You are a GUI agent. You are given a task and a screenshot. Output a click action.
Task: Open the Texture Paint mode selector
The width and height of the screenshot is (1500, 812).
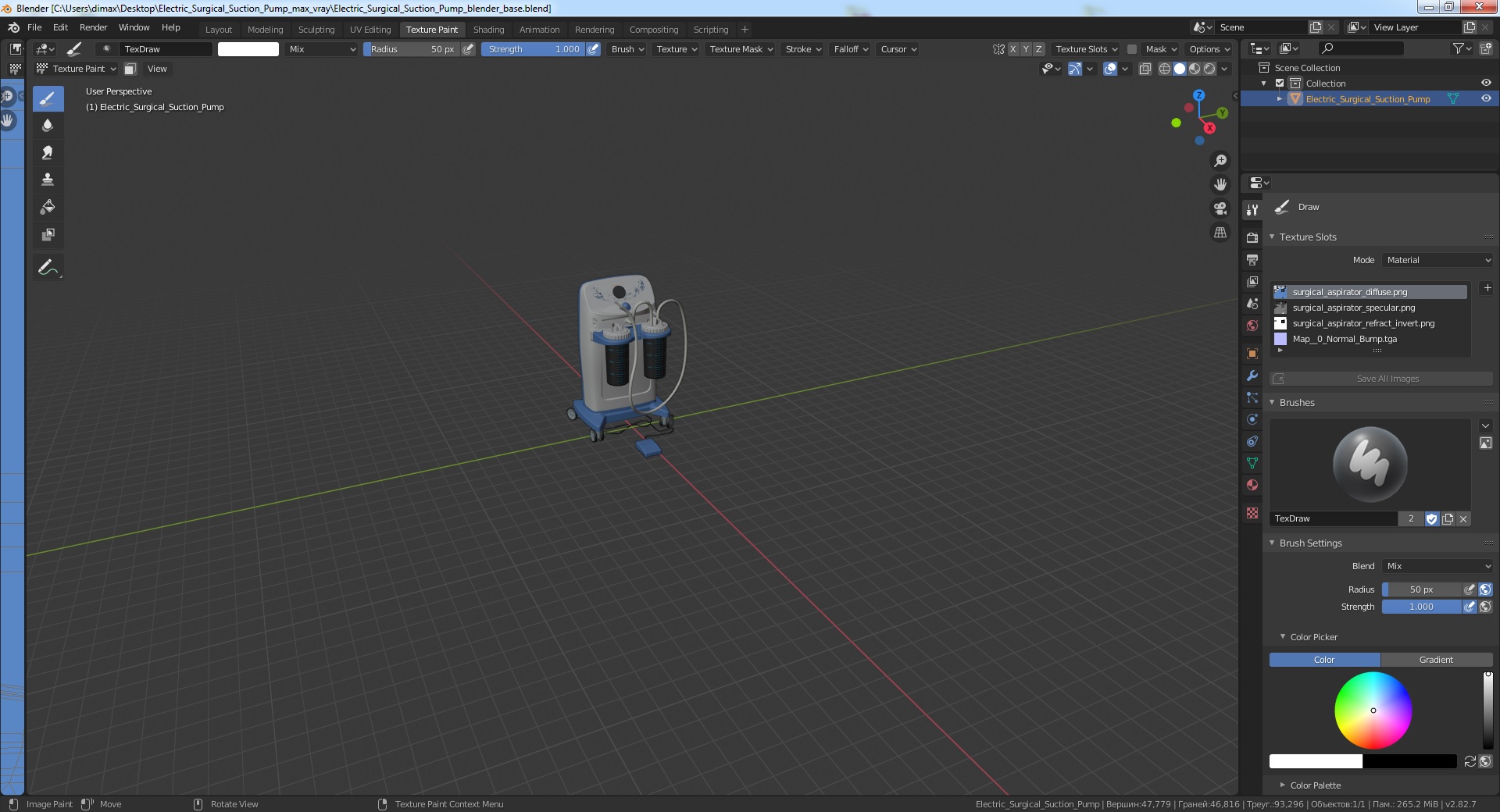pos(76,69)
